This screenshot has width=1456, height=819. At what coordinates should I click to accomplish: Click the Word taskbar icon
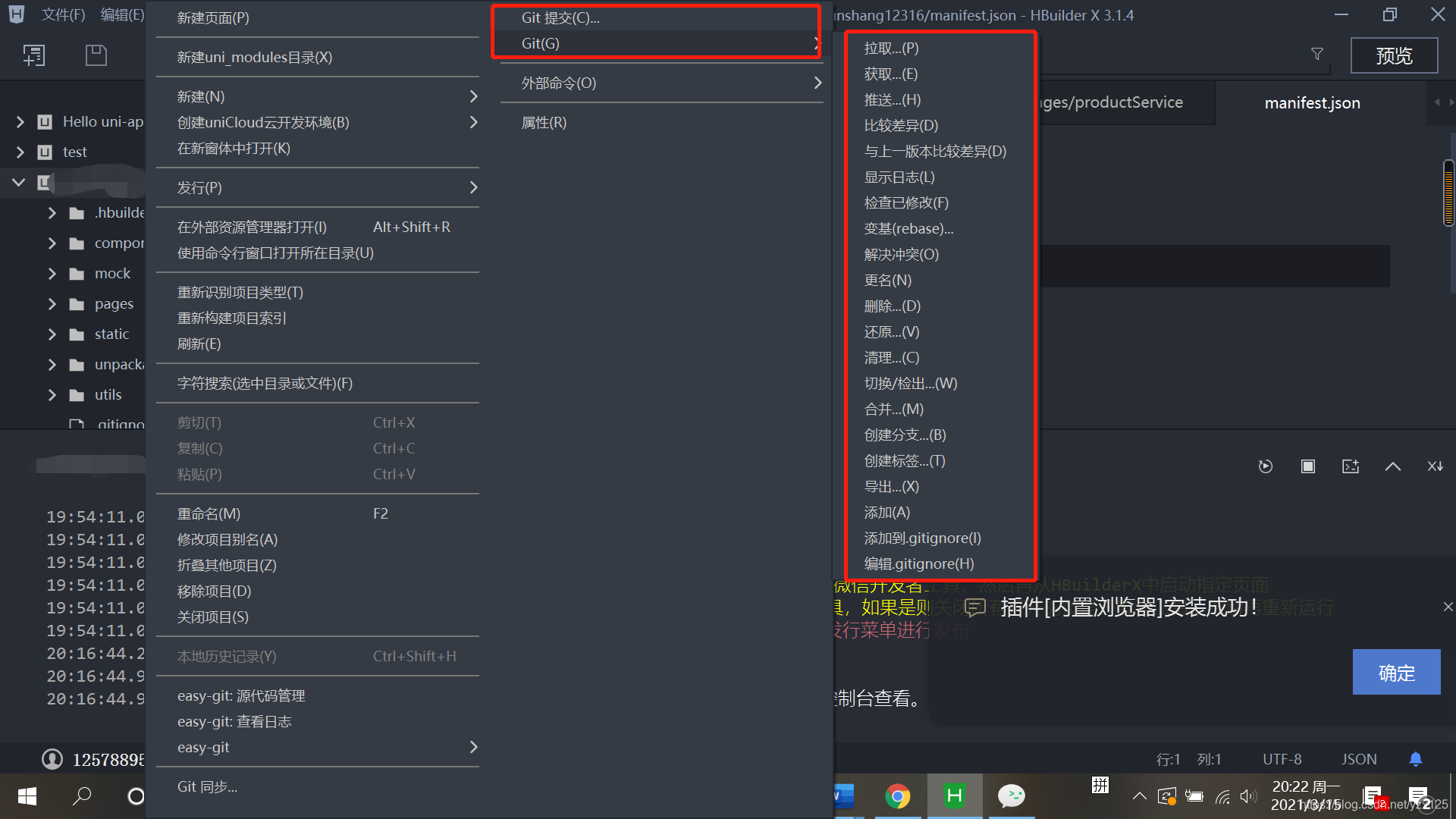click(844, 796)
